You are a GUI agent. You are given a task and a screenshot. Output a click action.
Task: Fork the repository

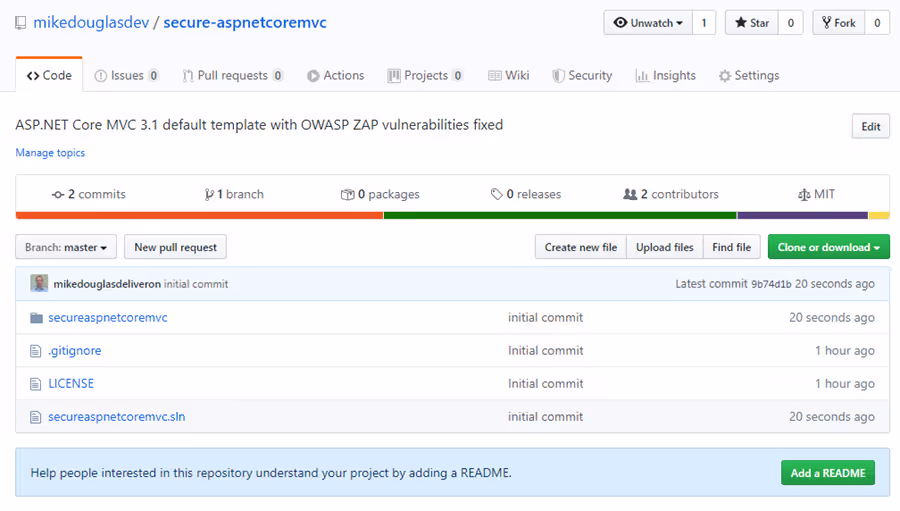tap(839, 23)
